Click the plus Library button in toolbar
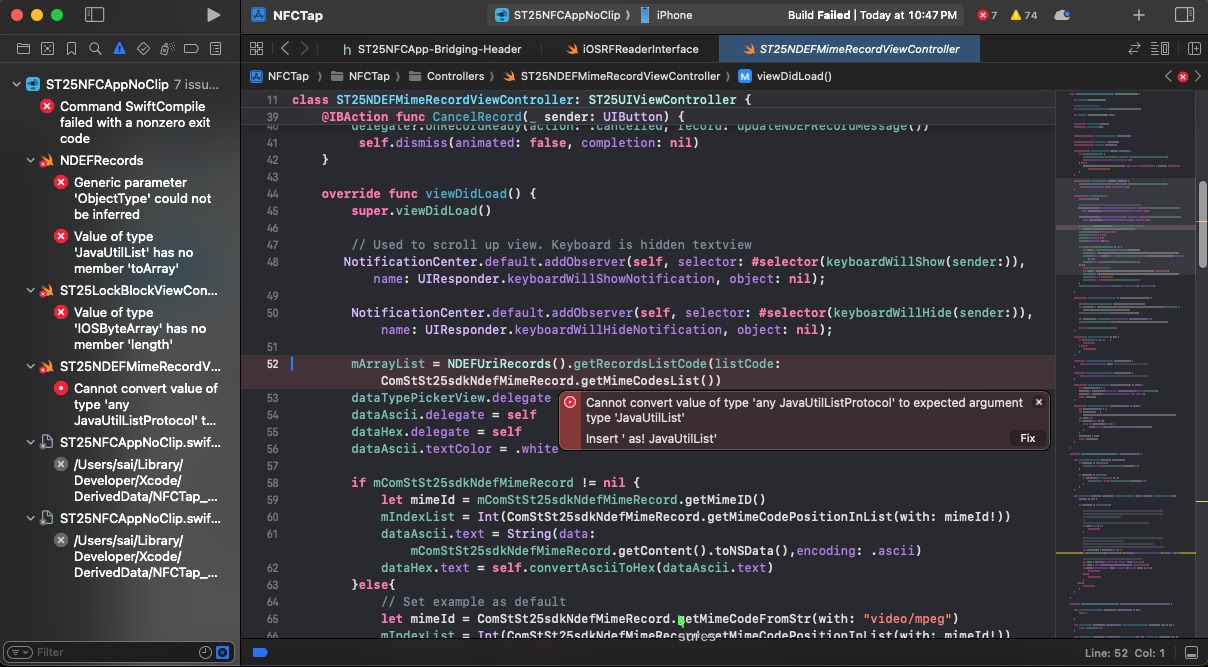This screenshot has width=1208, height=667. click(1139, 15)
